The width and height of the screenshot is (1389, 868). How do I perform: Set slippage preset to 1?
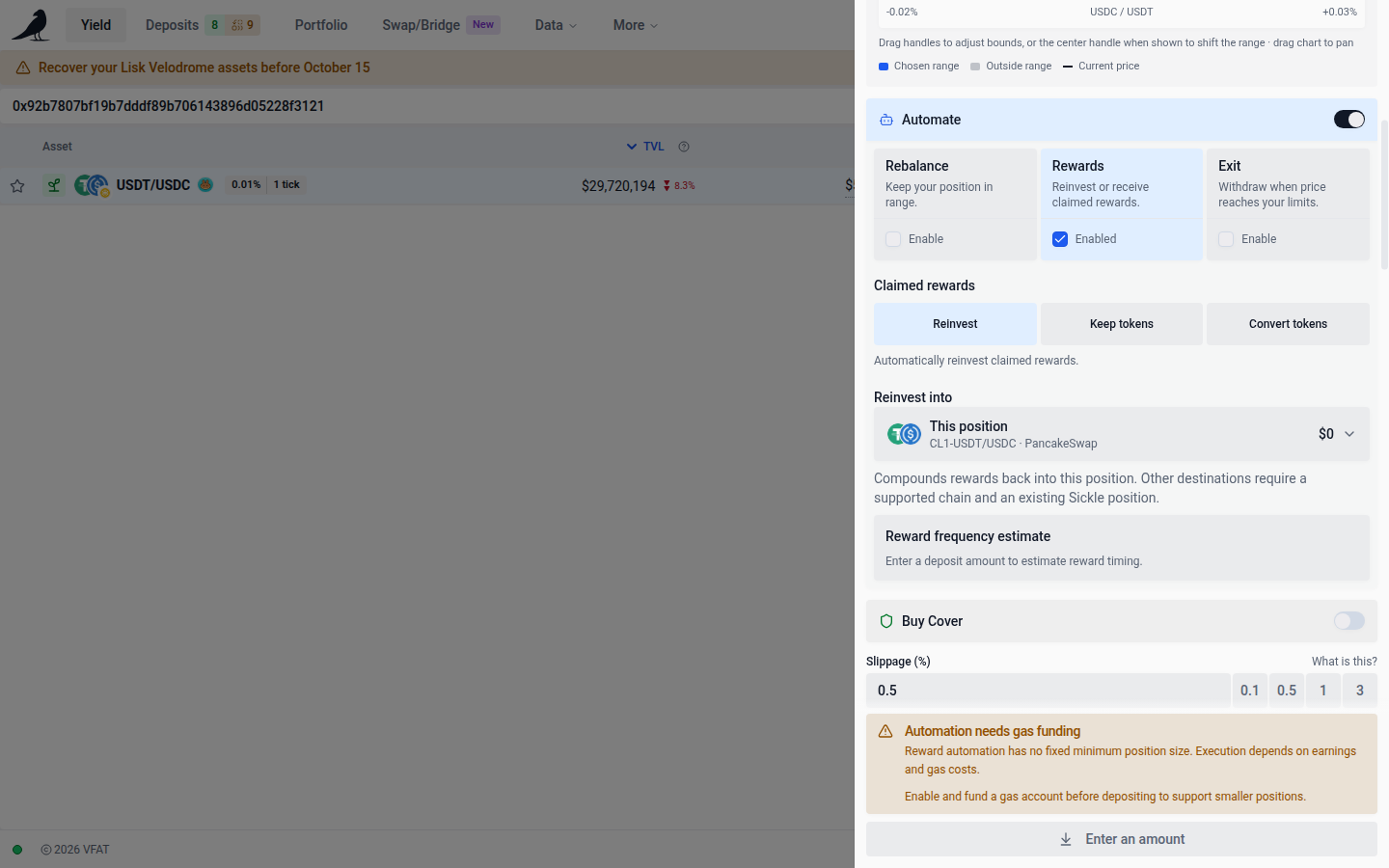pos(1323,691)
